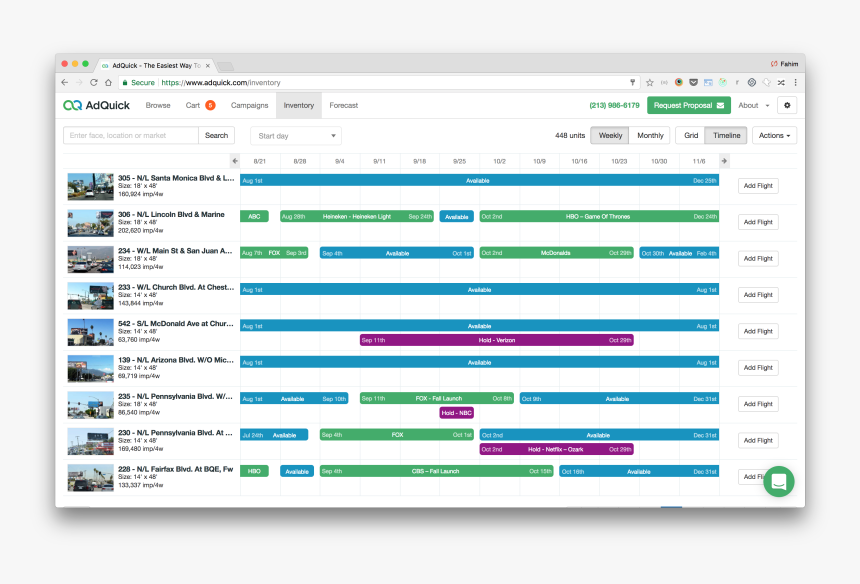Focus the face, location or market search field
This screenshot has width=860, height=584.
tap(131, 135)
